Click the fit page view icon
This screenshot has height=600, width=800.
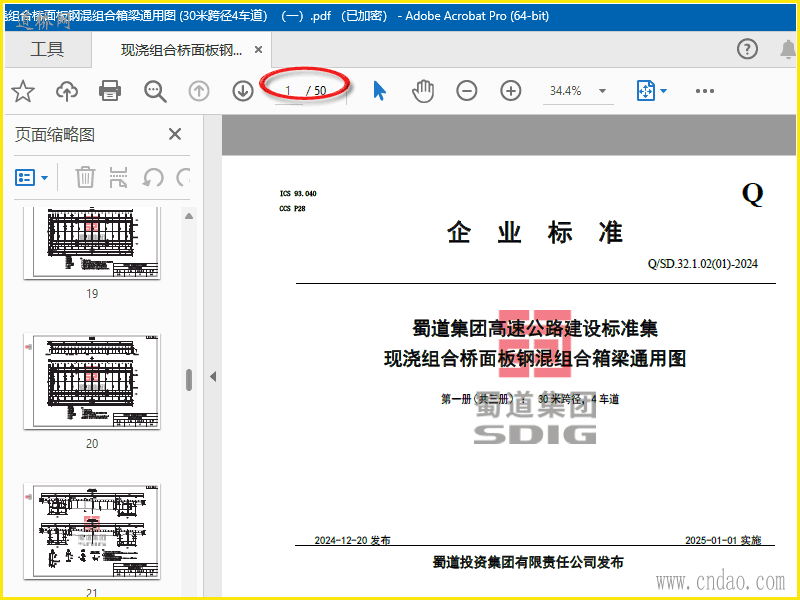645,91
